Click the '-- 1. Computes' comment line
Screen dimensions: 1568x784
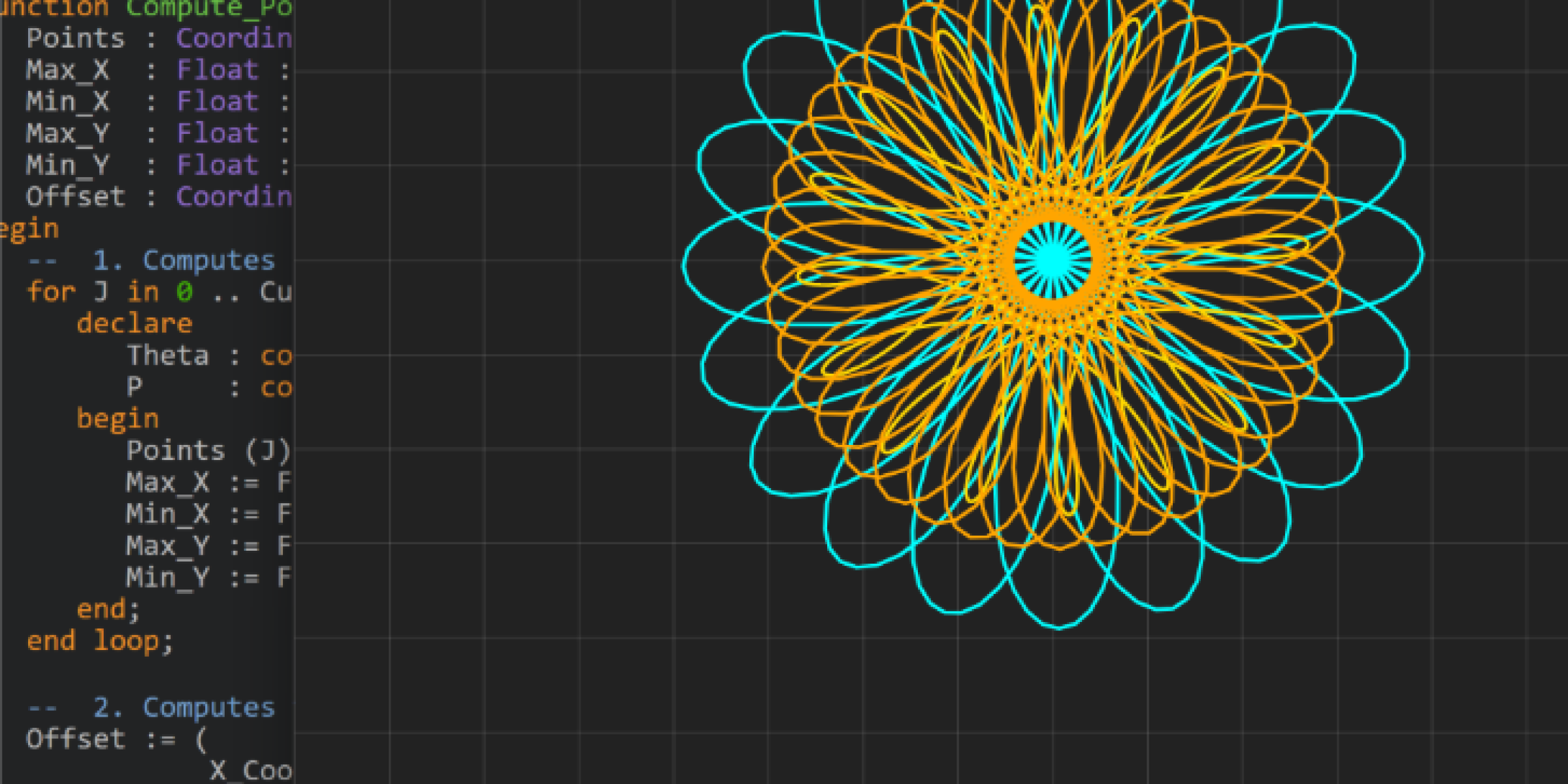[x=151, y=261]
